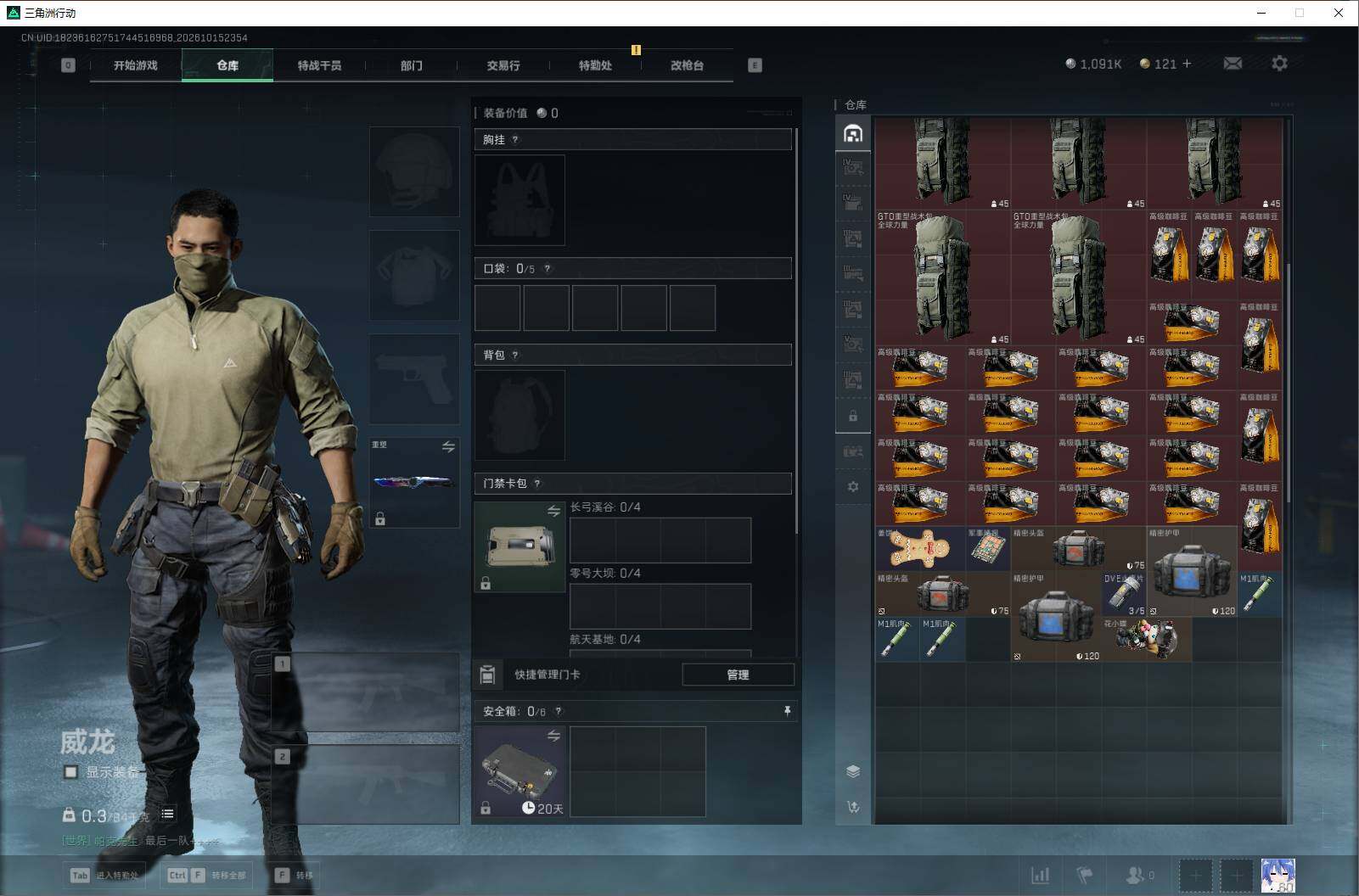Click the 转移全部 button
1359x896 pixels.
(207, 875)
